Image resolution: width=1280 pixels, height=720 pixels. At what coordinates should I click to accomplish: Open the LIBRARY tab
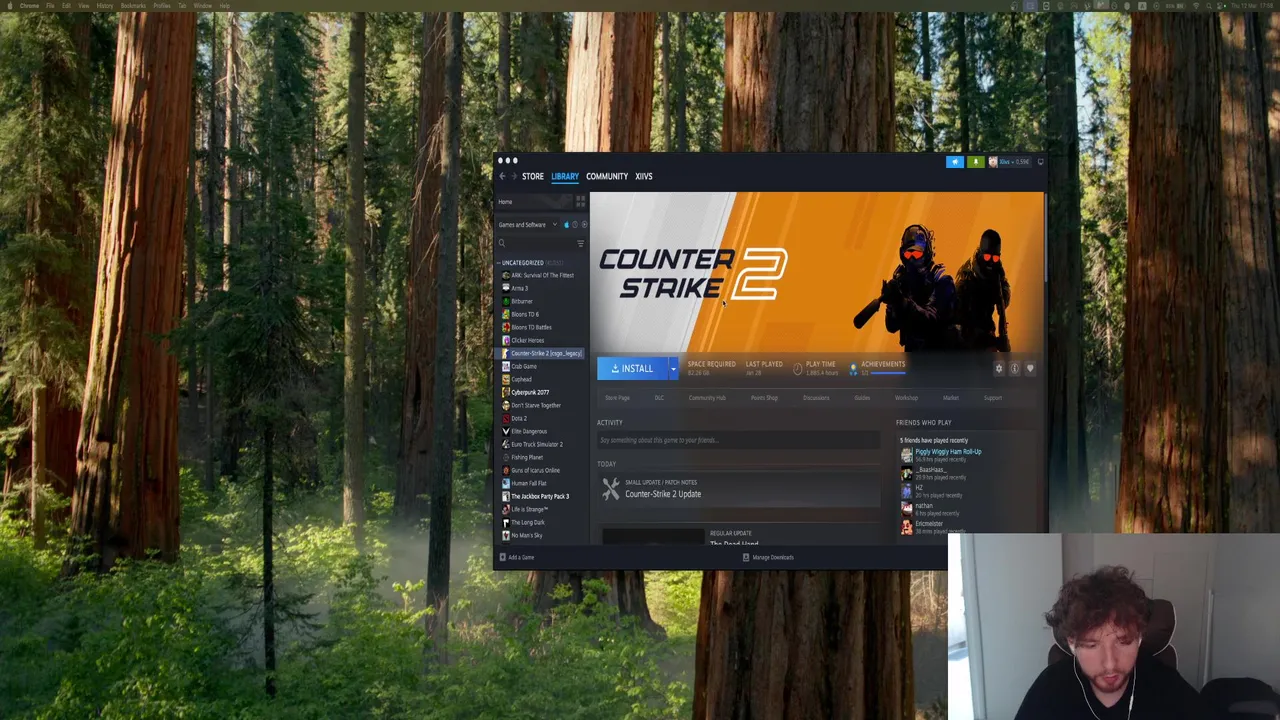(565, 176)
